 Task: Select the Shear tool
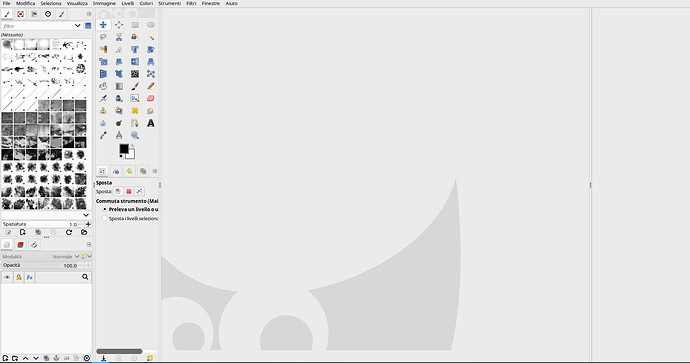click(119, 62)
